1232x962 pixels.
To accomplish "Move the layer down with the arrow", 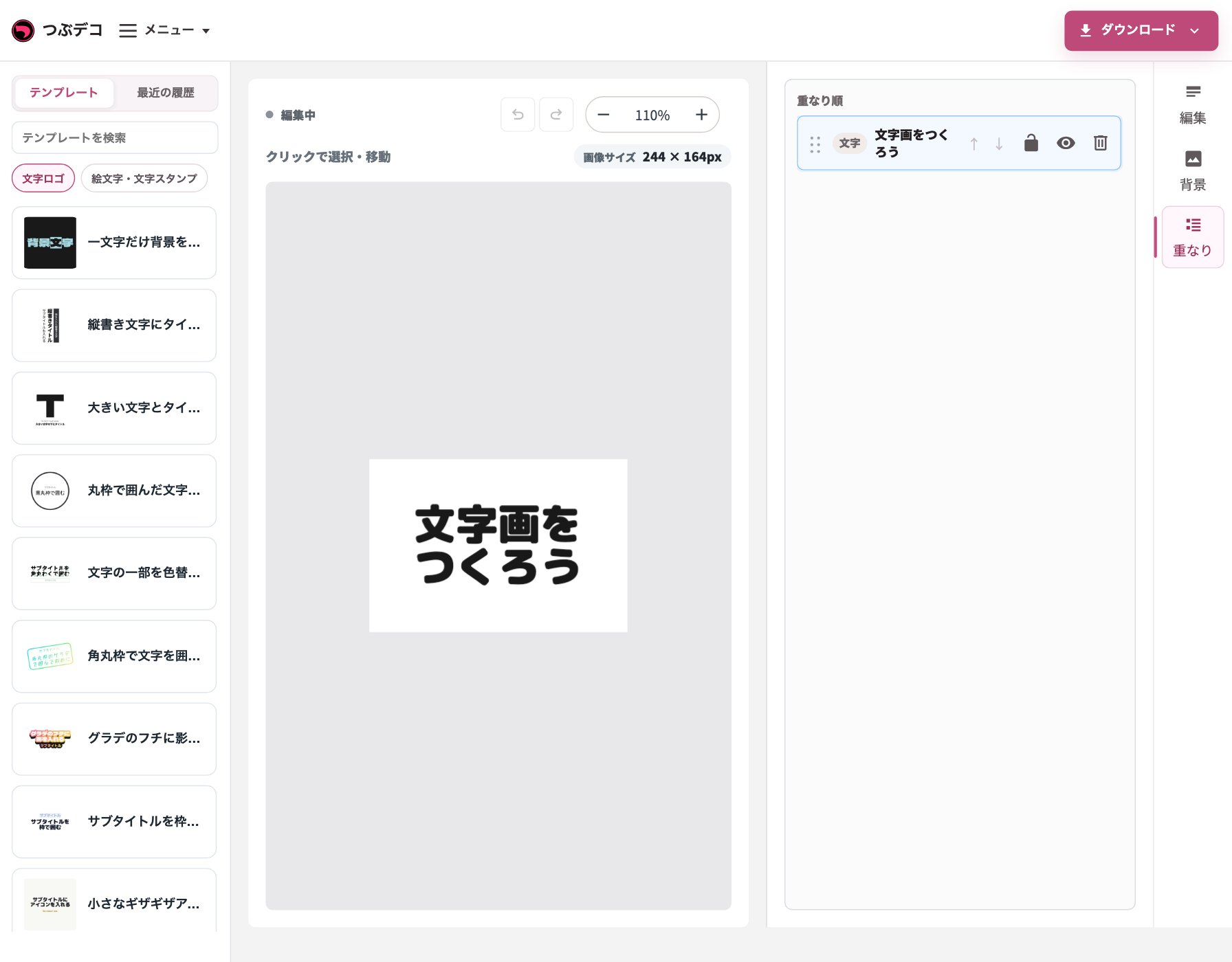I will 999,144.
